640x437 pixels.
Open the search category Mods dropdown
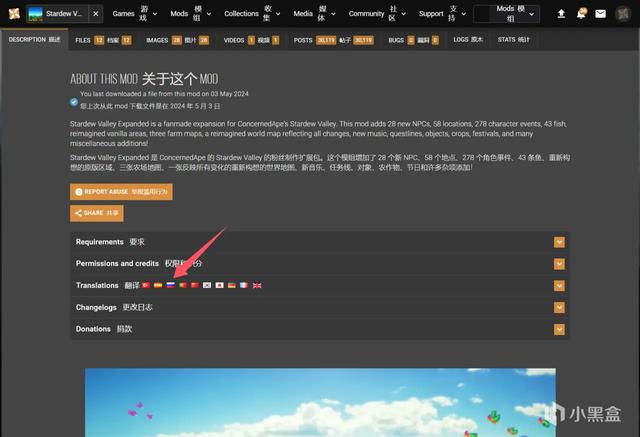pos(515,14)
